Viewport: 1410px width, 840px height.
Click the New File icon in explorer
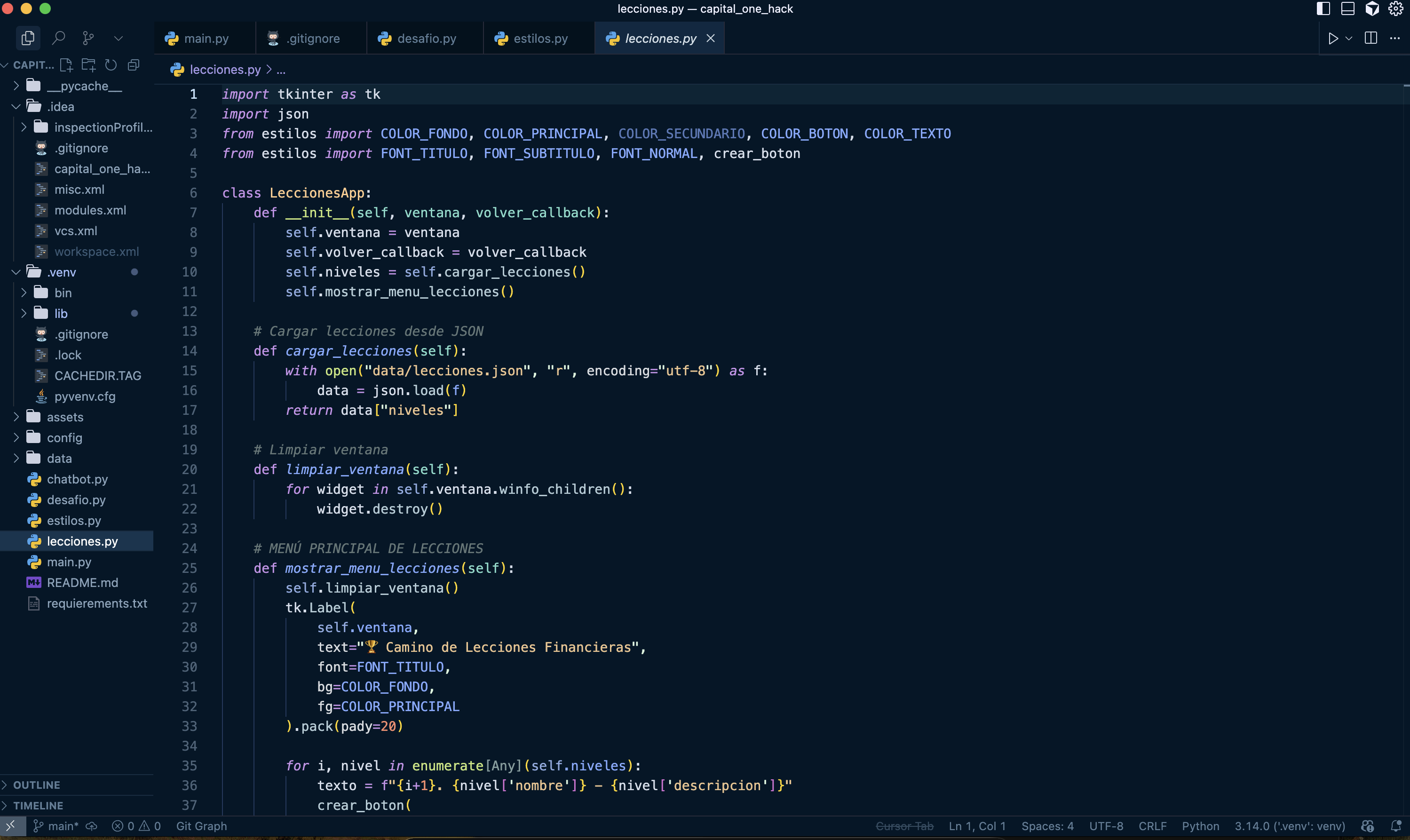point(66,65)
